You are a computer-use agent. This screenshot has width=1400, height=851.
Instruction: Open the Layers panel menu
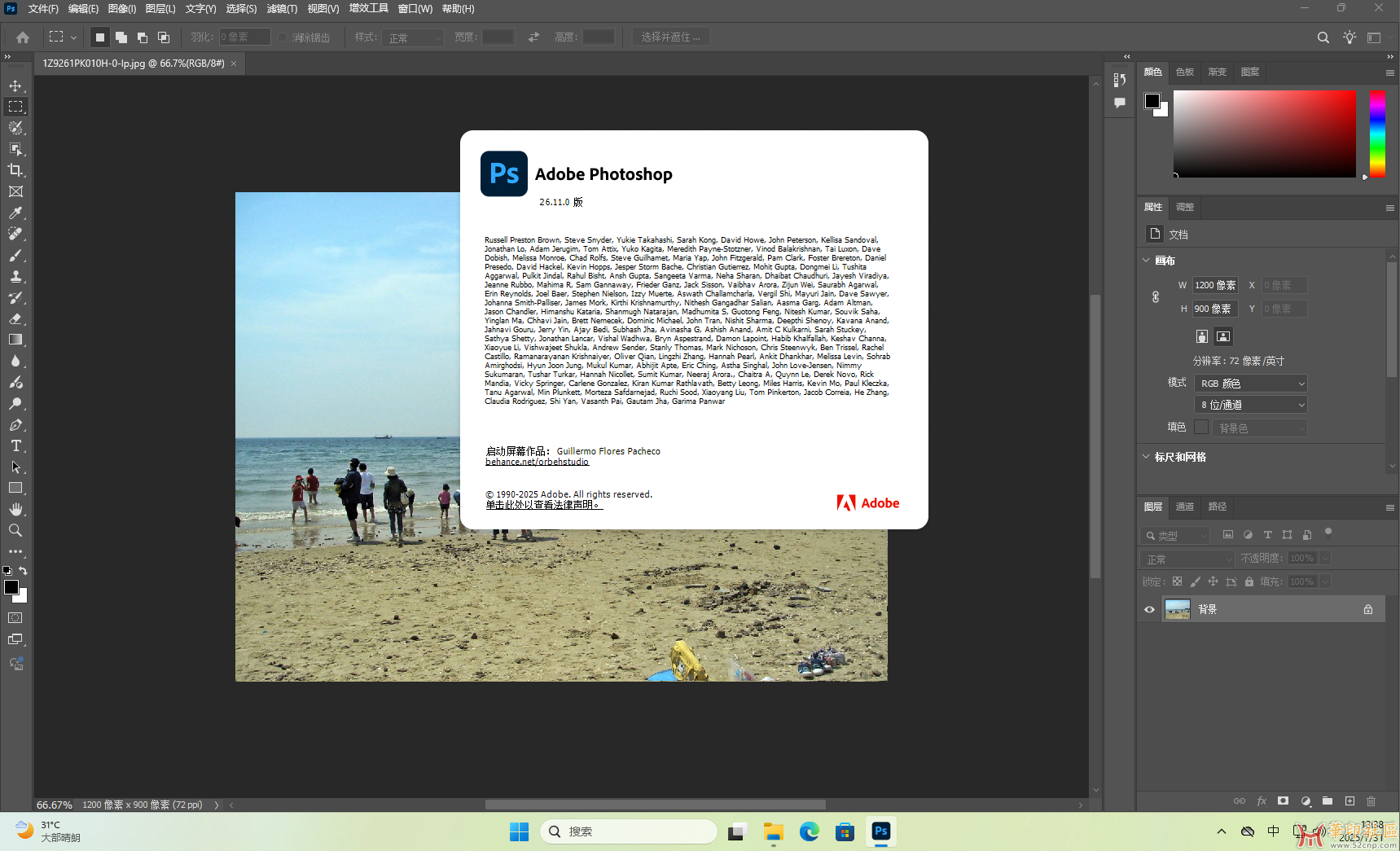[1389, 507]
